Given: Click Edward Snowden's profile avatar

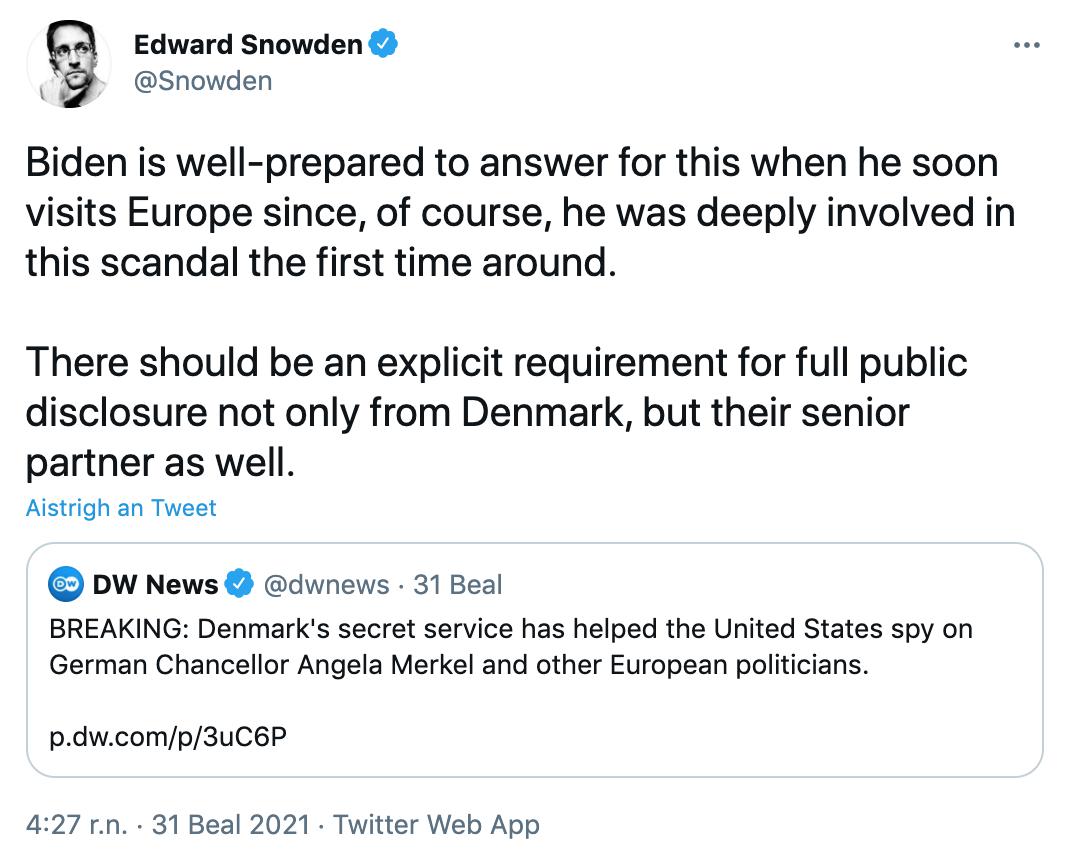Looking at the screenshot, I should tap(68, 62).
